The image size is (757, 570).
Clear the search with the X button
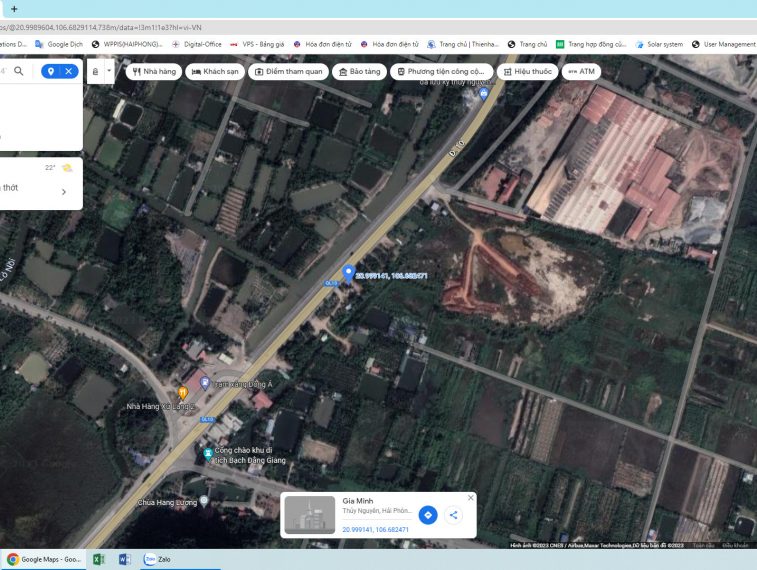pos(68,71)
